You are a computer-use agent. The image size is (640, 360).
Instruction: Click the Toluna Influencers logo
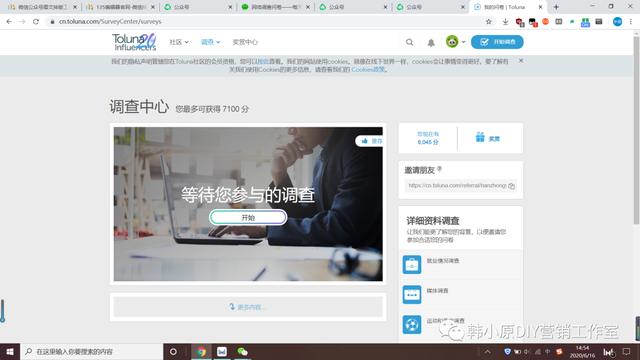134,42
